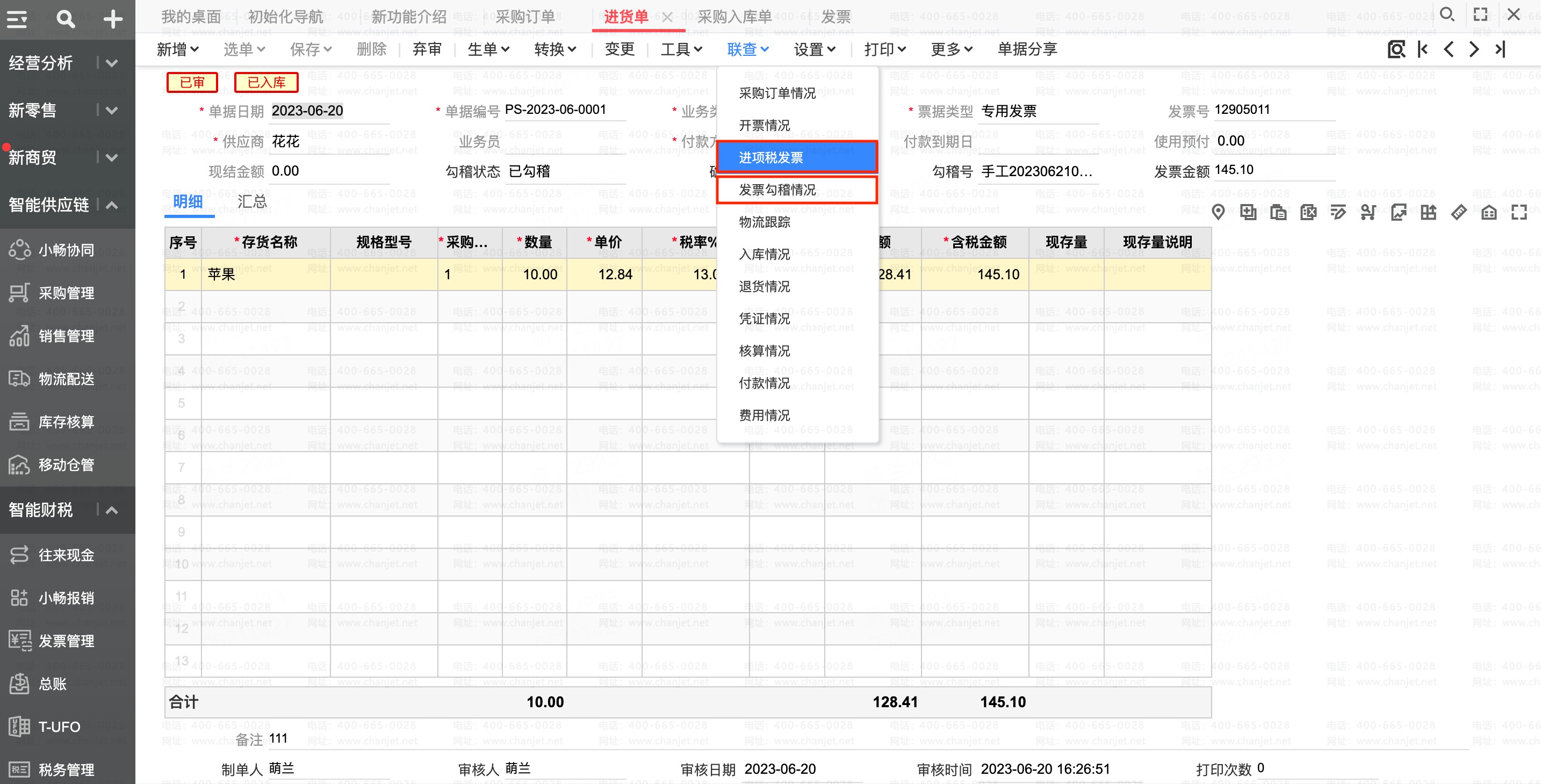Open the document search magnifier icon

click(x=1396, y=49)
